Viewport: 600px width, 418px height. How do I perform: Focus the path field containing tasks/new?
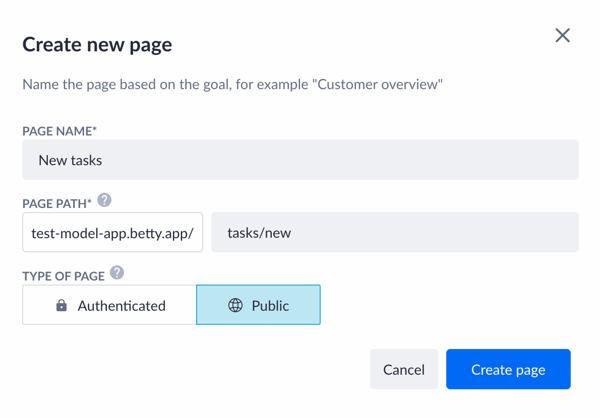click(x=394, y=233)
